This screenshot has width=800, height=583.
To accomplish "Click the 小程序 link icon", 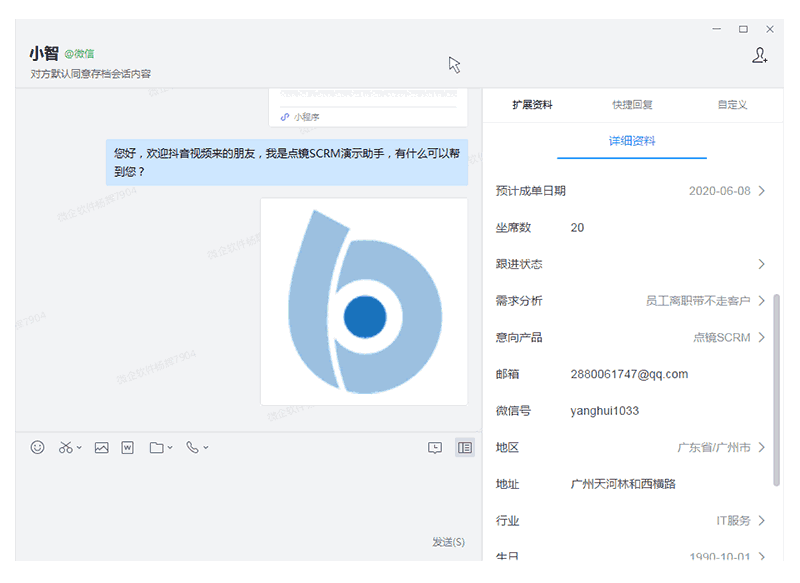I will [x=285, y=117].
